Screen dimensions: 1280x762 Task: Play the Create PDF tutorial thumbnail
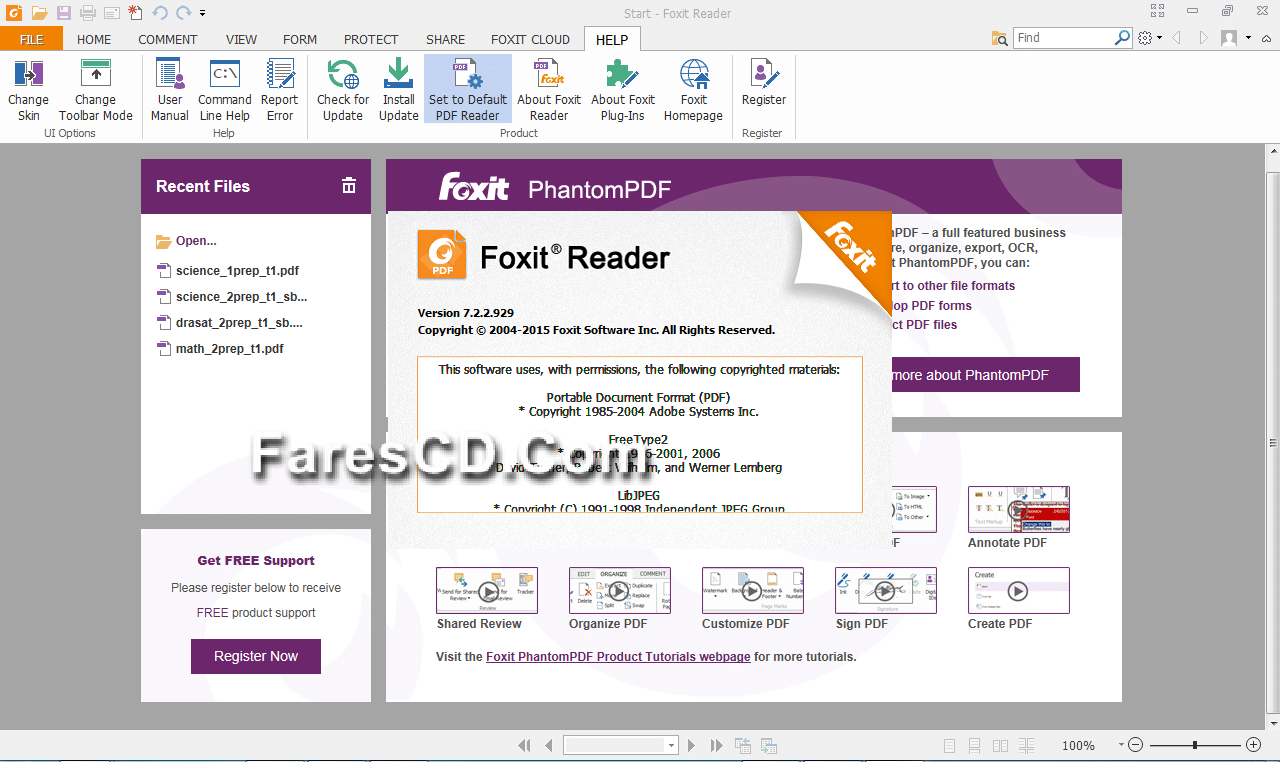1019,590
